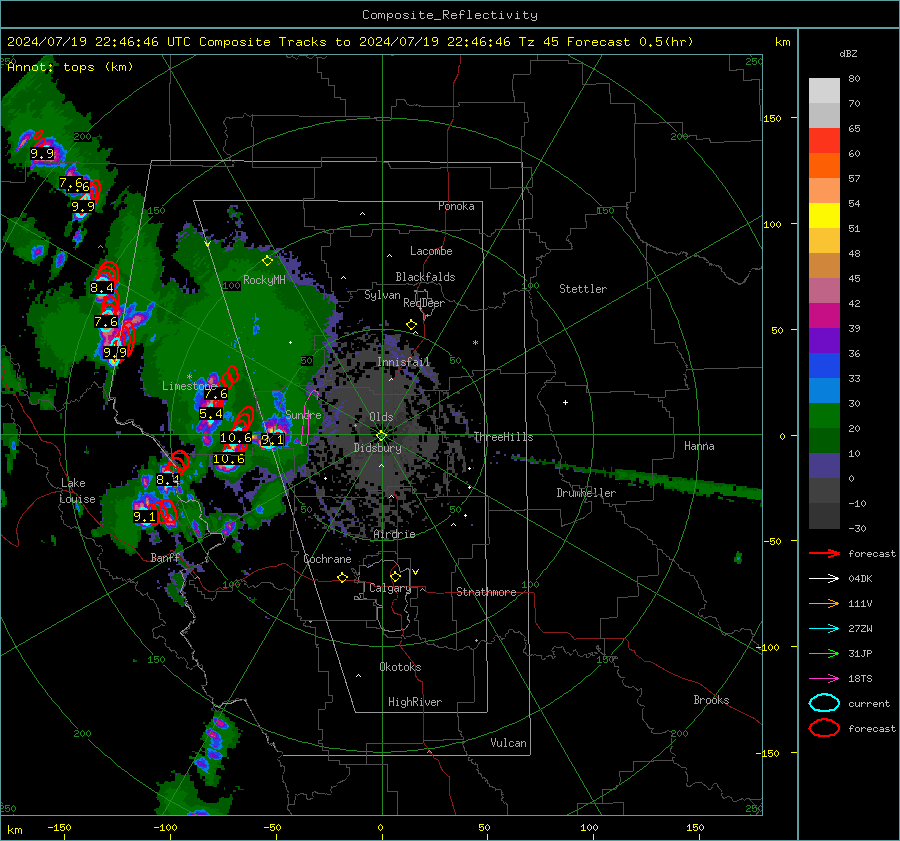Click the Cochrane city label
900x841 pixels.
327,559
